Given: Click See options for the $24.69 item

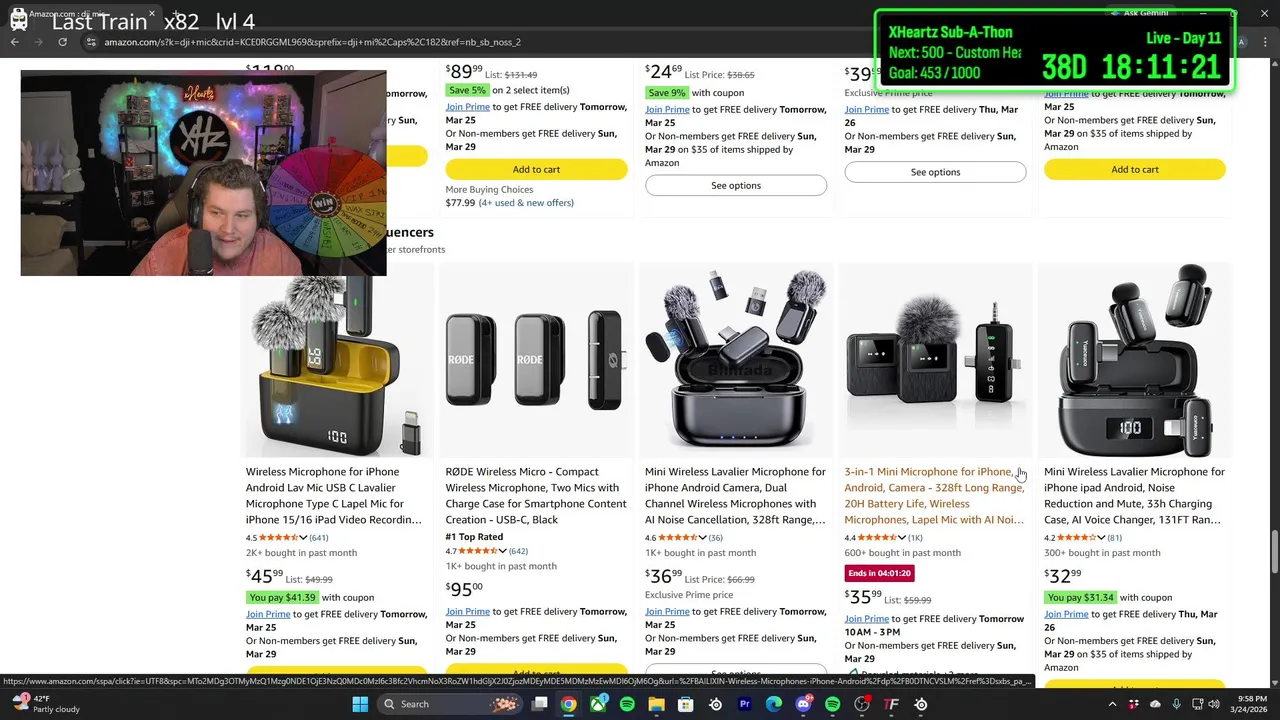Looking at the screenshot, I should 736,185.
